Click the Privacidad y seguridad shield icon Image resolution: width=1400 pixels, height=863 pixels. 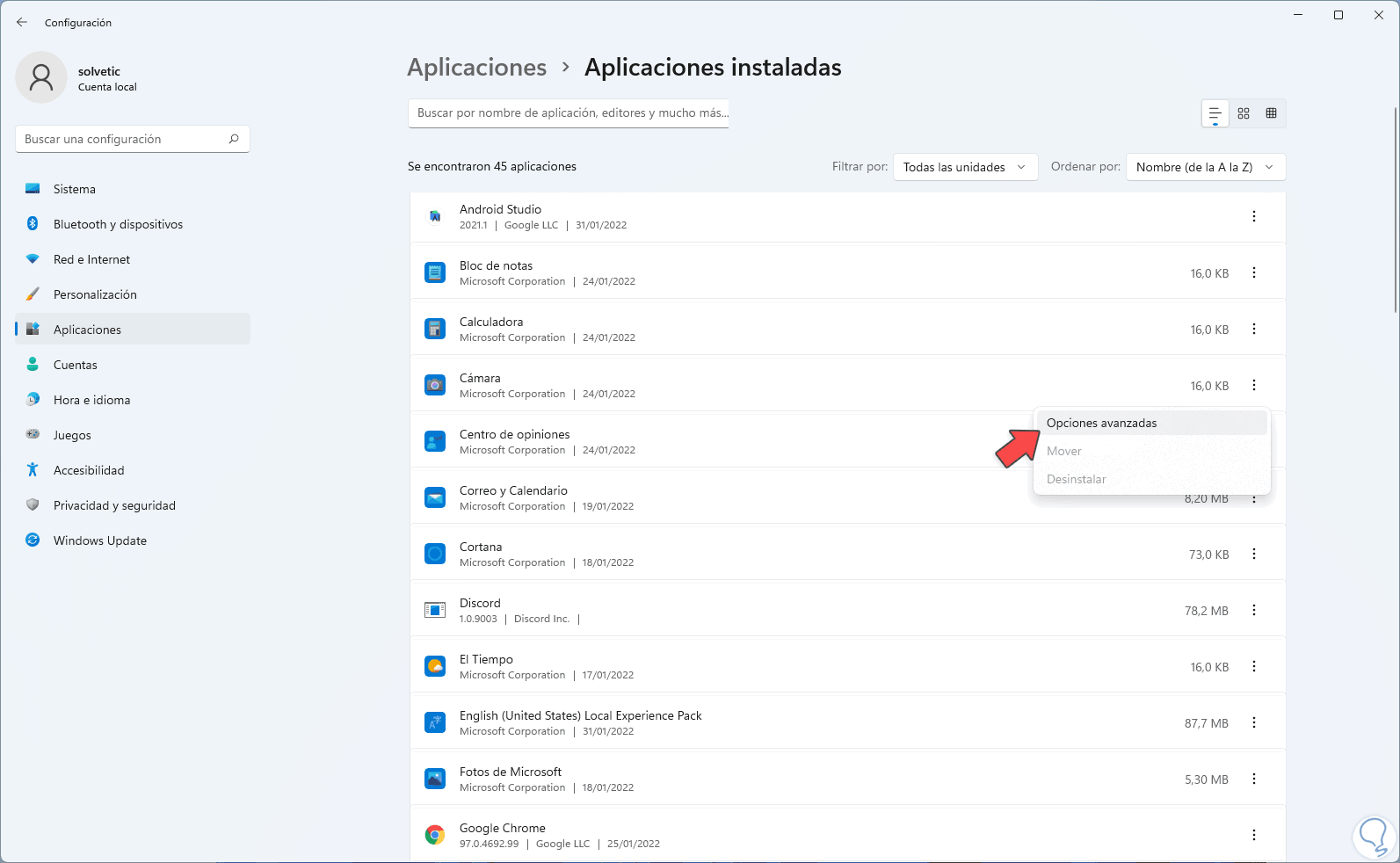(x=33, y=505)
